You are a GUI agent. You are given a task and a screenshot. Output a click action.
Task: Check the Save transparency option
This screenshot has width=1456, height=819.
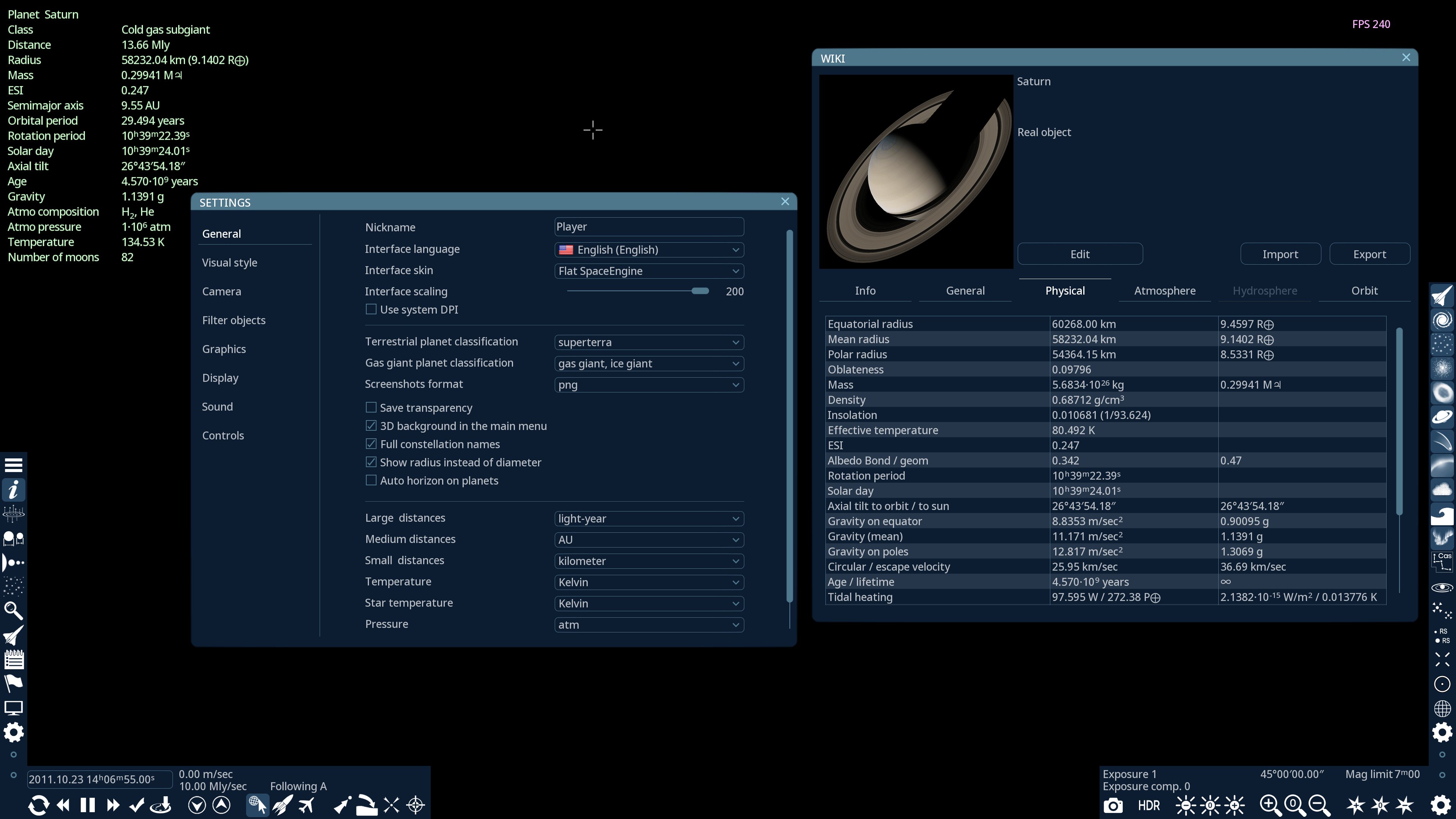click(371, 408)
